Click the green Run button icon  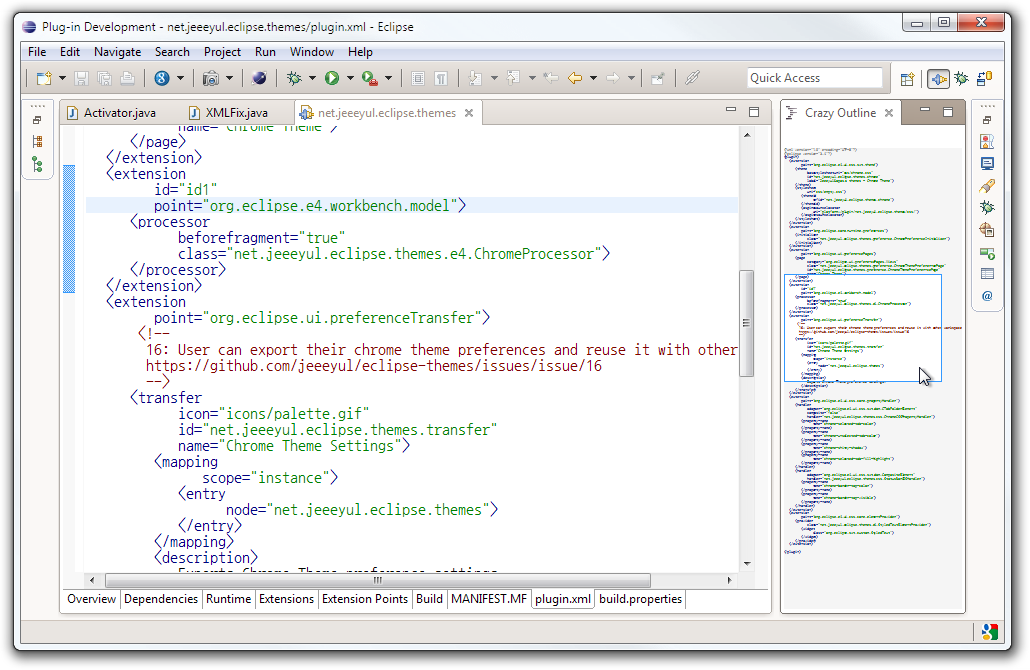pos(331,78)
